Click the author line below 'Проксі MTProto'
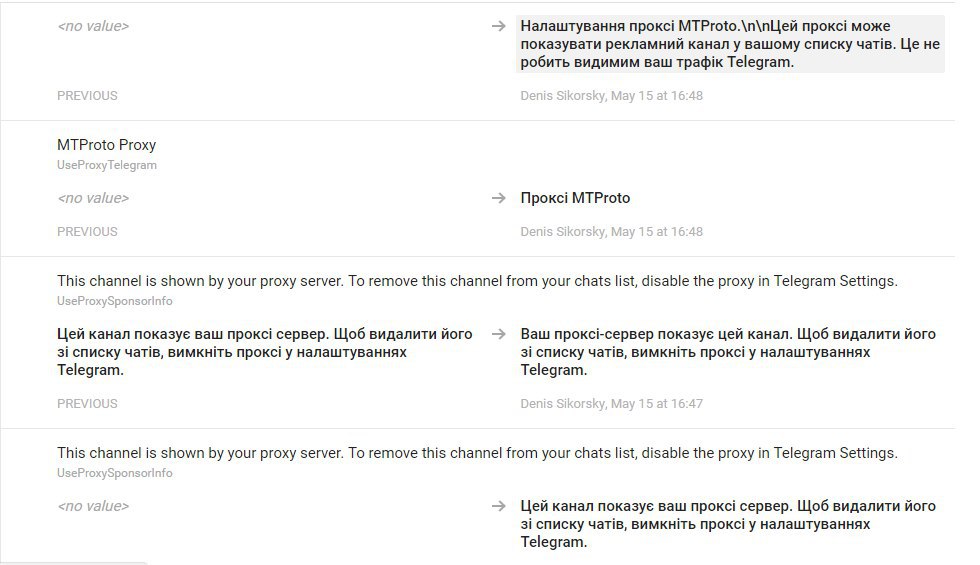 click(x=611, y=232)
